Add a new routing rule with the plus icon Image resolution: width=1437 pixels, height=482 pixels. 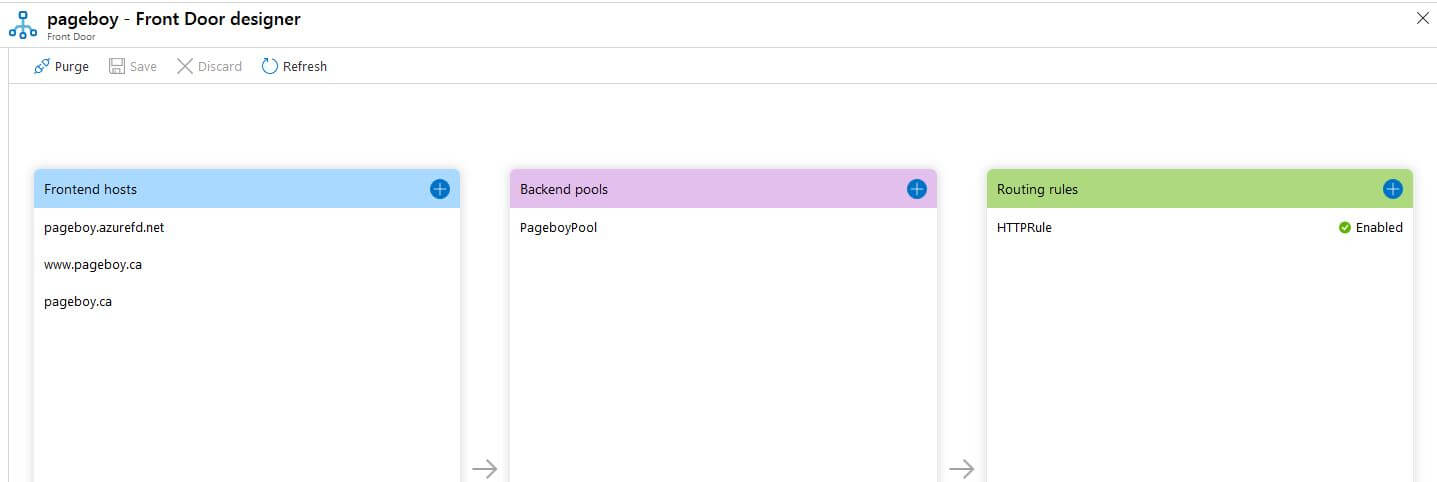[x=1393, y=189]
